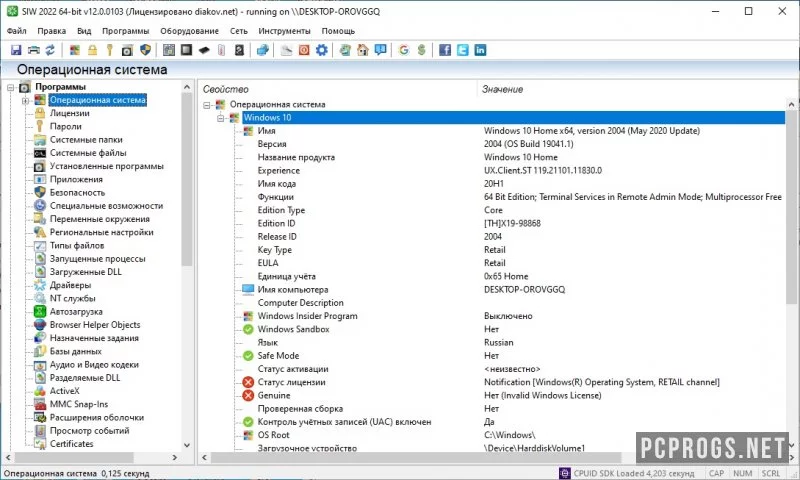Open the Инструменты menu
800x480 pixels.
click(284, 31)
